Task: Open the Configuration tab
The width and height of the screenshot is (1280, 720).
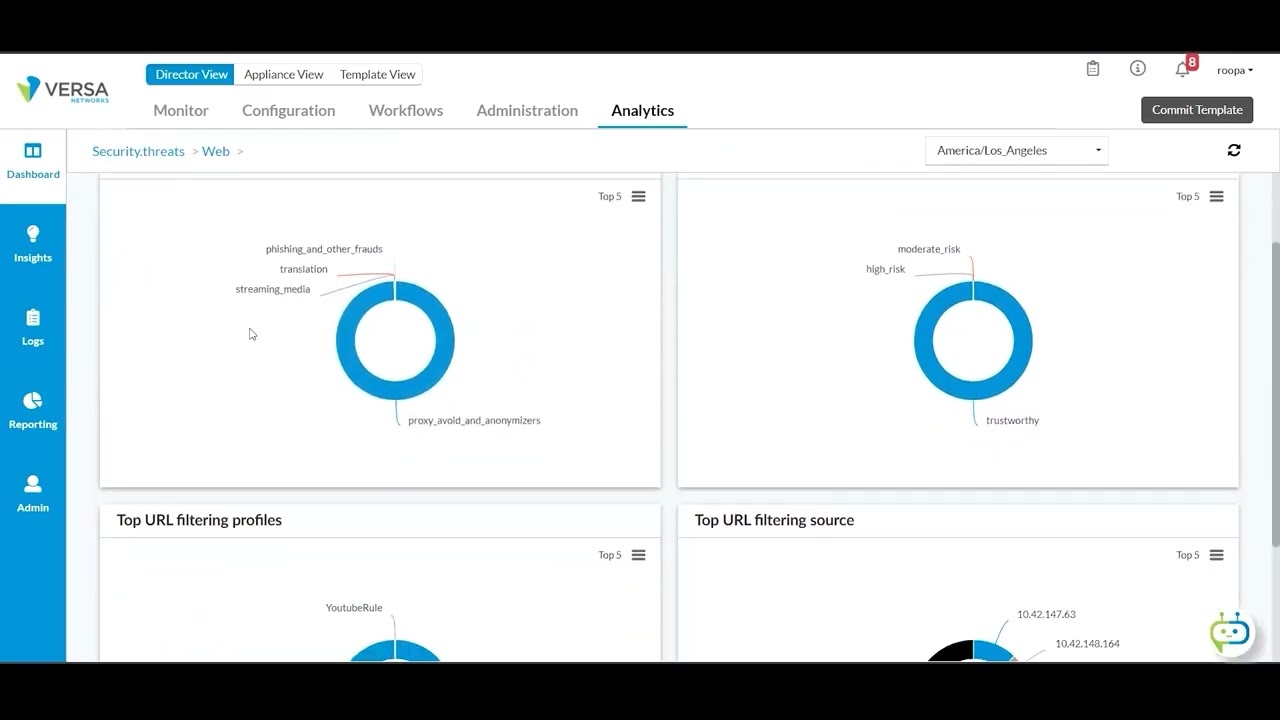Action: (288, 110)
